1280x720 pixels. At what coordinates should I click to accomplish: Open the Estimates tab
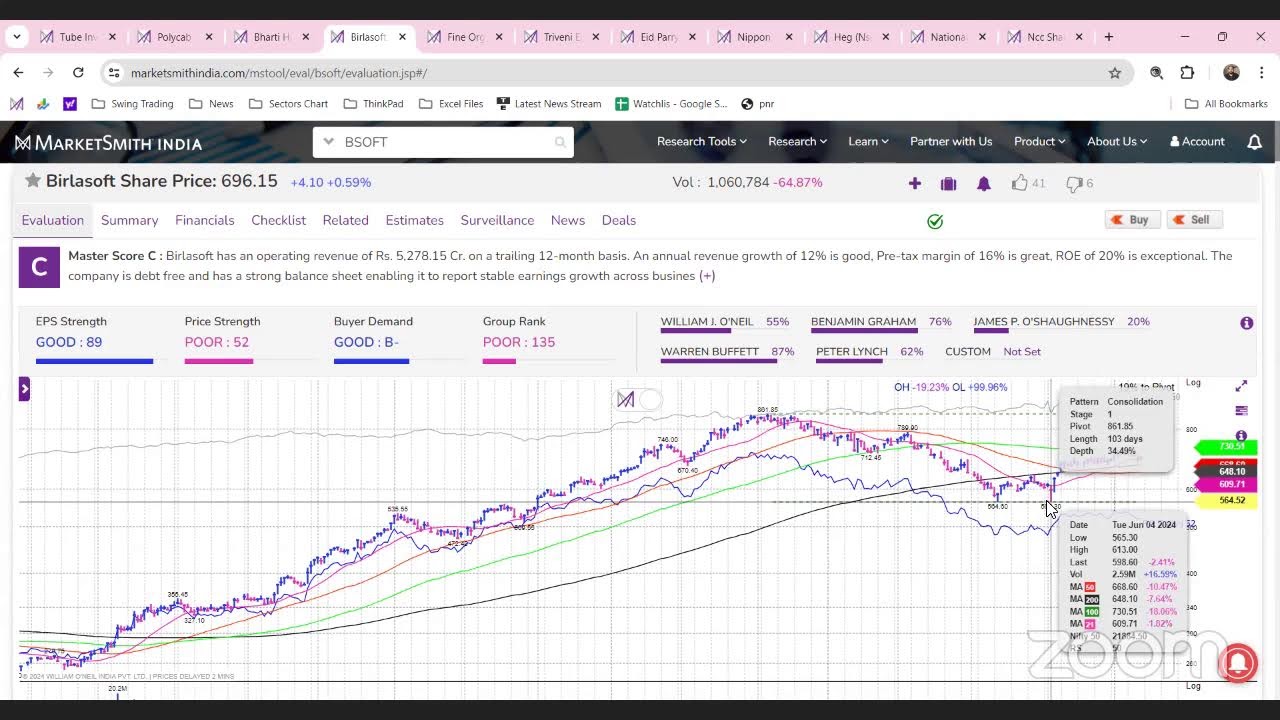click(415, 220)
